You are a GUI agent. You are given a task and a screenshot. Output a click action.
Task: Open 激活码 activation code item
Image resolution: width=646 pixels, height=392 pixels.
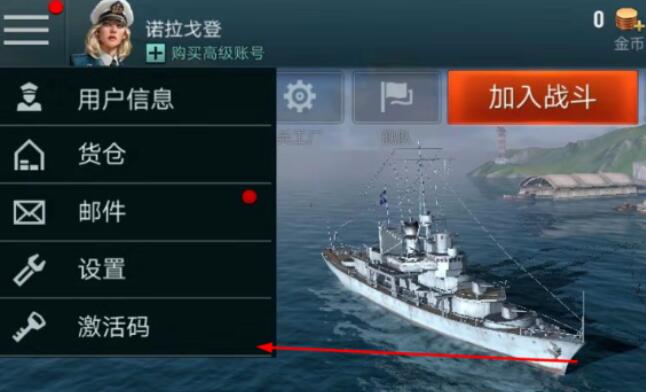[136, 326]
